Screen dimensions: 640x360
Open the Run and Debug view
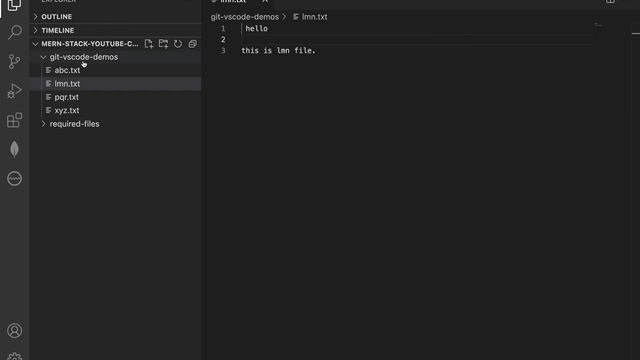(15, 91)
